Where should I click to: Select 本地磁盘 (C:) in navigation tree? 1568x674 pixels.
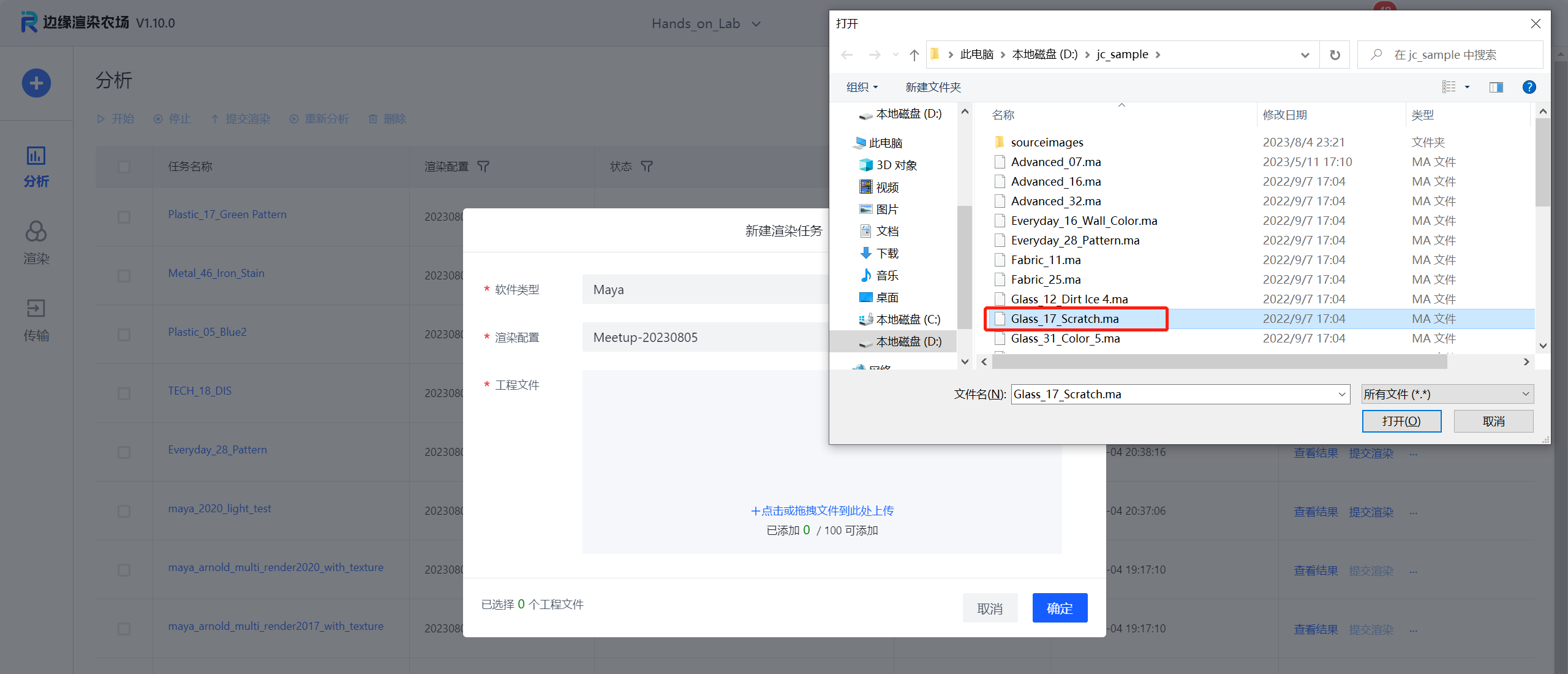click(x=907, y=319)
